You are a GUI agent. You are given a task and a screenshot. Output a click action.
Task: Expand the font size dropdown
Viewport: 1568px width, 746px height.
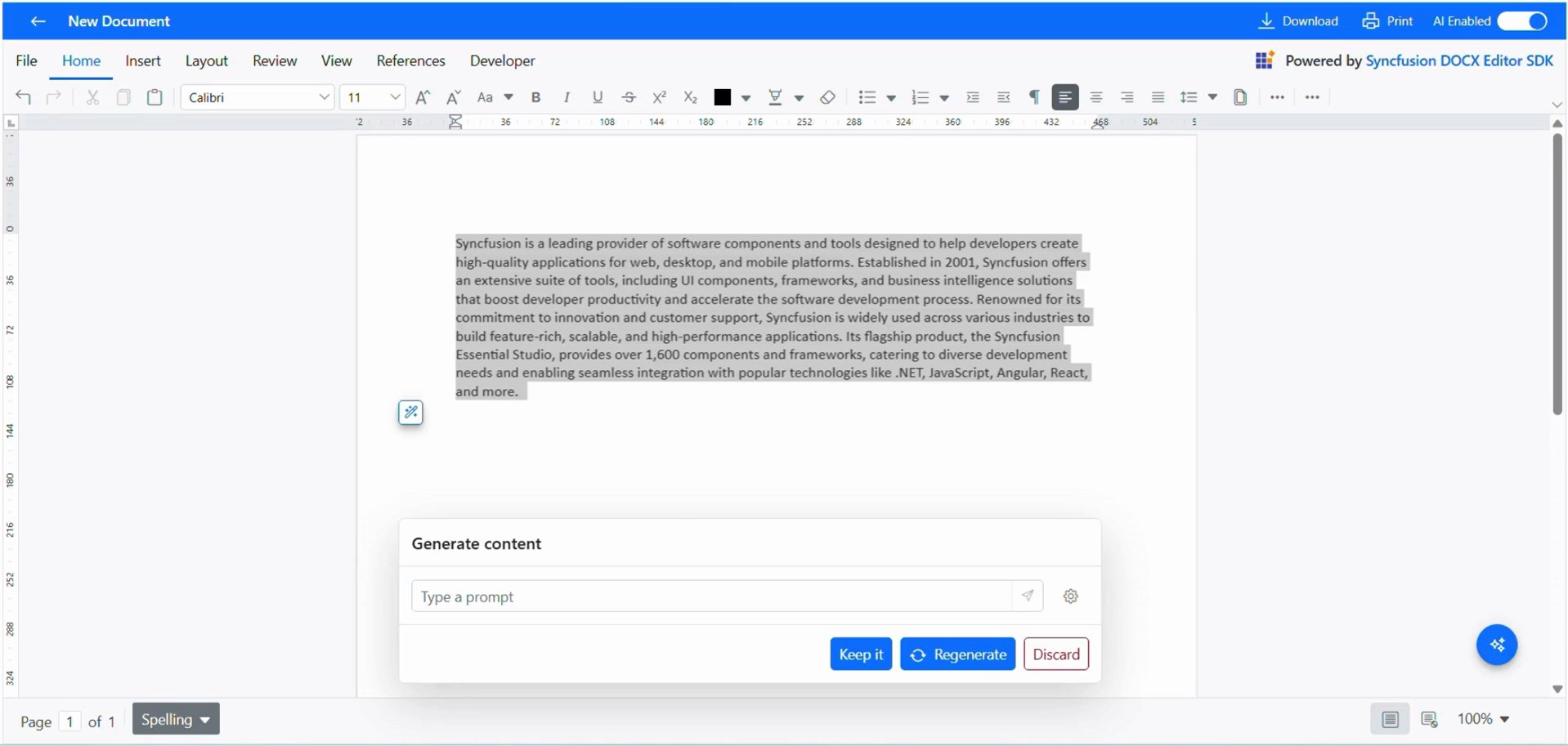point(395,97)
